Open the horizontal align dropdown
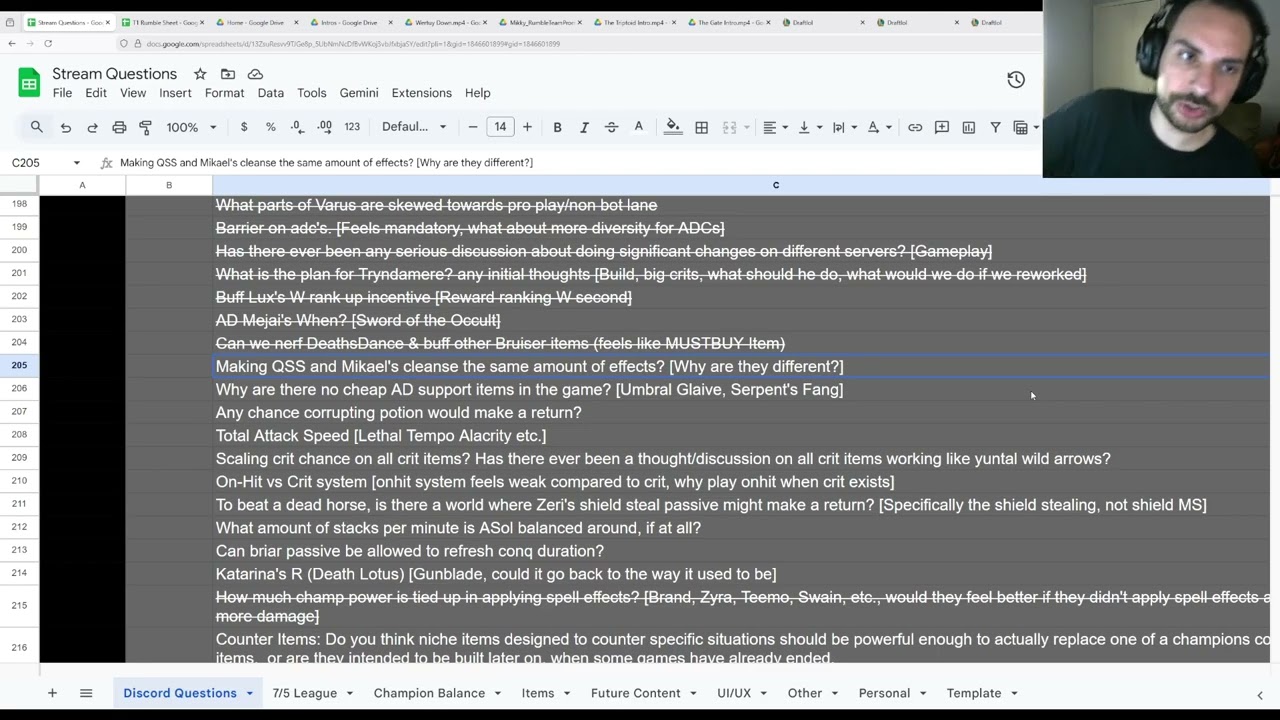 (x=776, y=127)
